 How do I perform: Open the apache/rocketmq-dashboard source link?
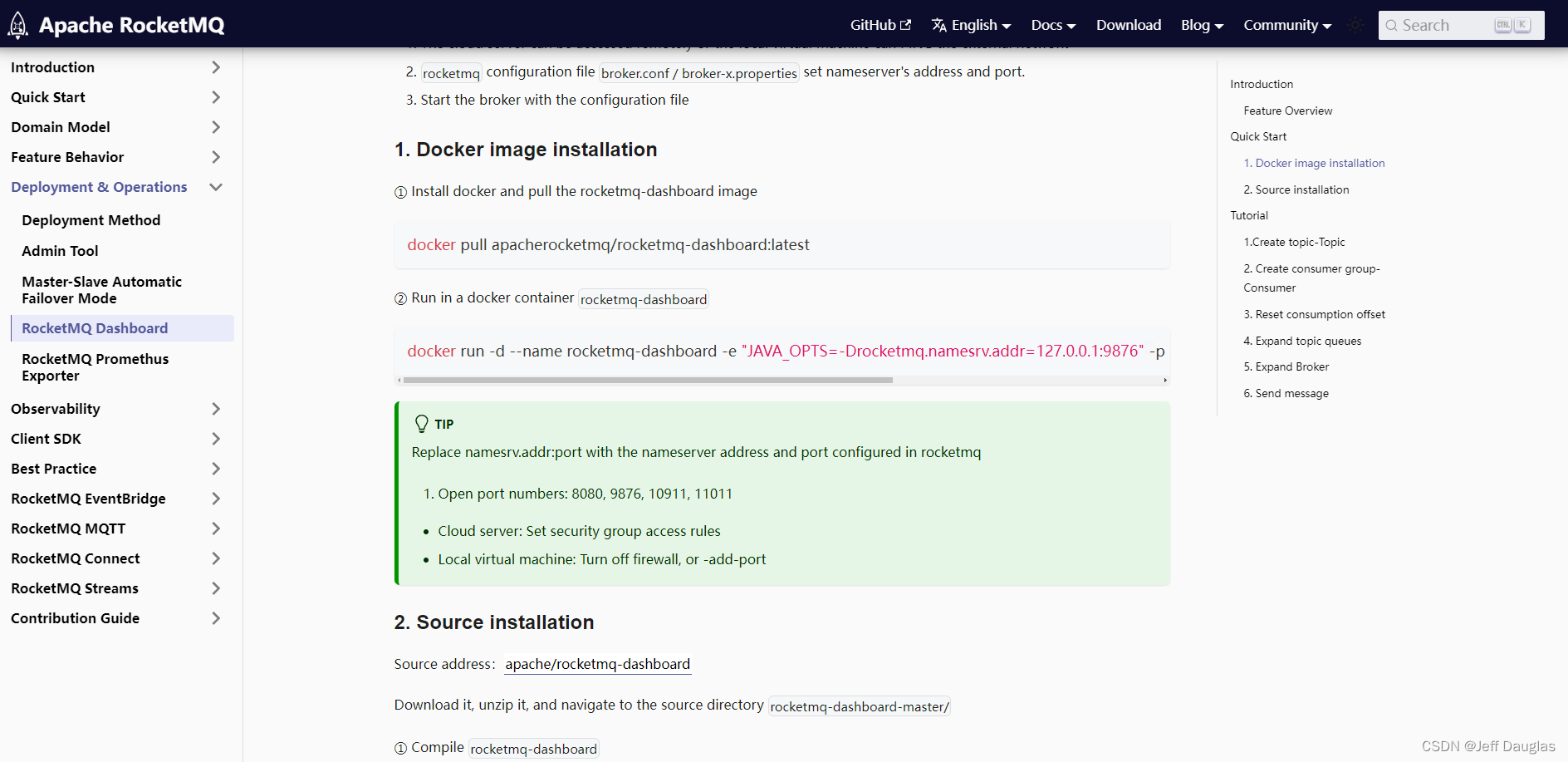[x=597, y=664]
